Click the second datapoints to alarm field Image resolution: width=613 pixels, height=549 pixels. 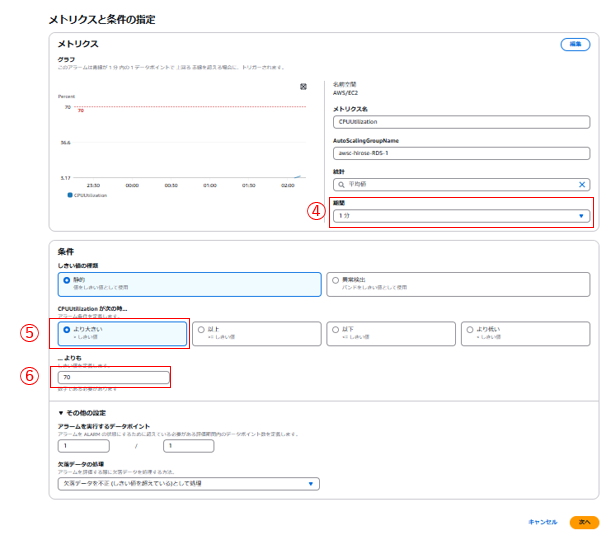click(188, 446)
